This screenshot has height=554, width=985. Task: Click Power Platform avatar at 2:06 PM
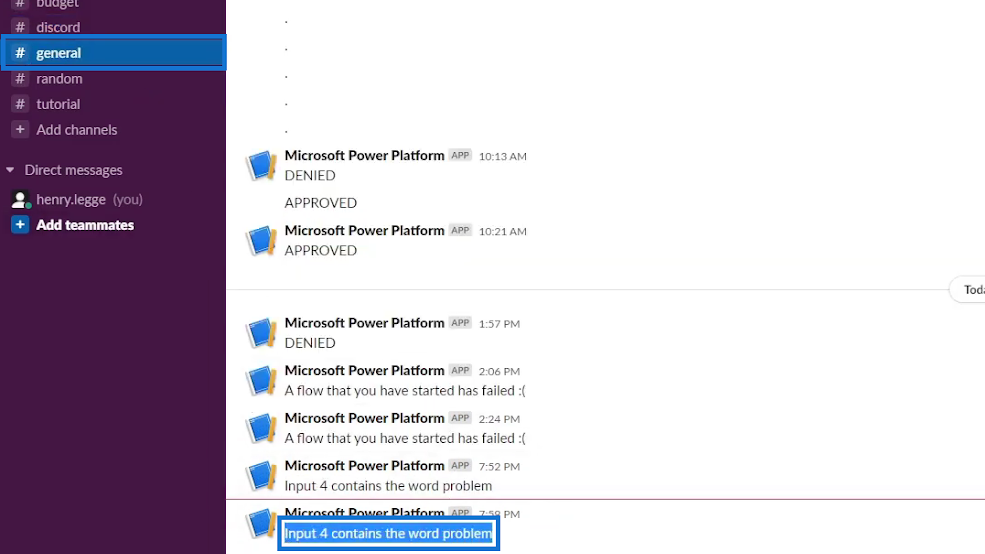pyautogui.click(x=261, y=381)
